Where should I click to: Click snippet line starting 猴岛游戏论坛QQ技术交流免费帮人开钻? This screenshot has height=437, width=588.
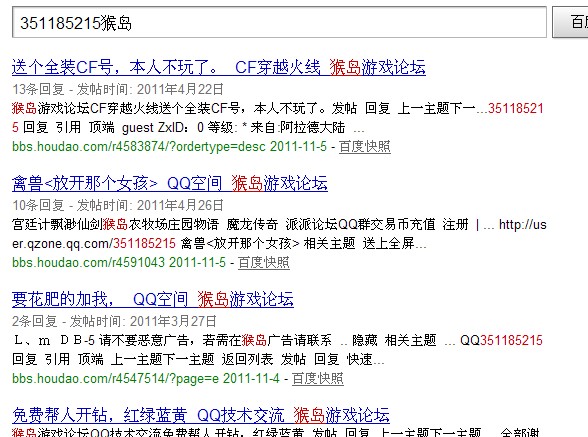coord(276,432)
